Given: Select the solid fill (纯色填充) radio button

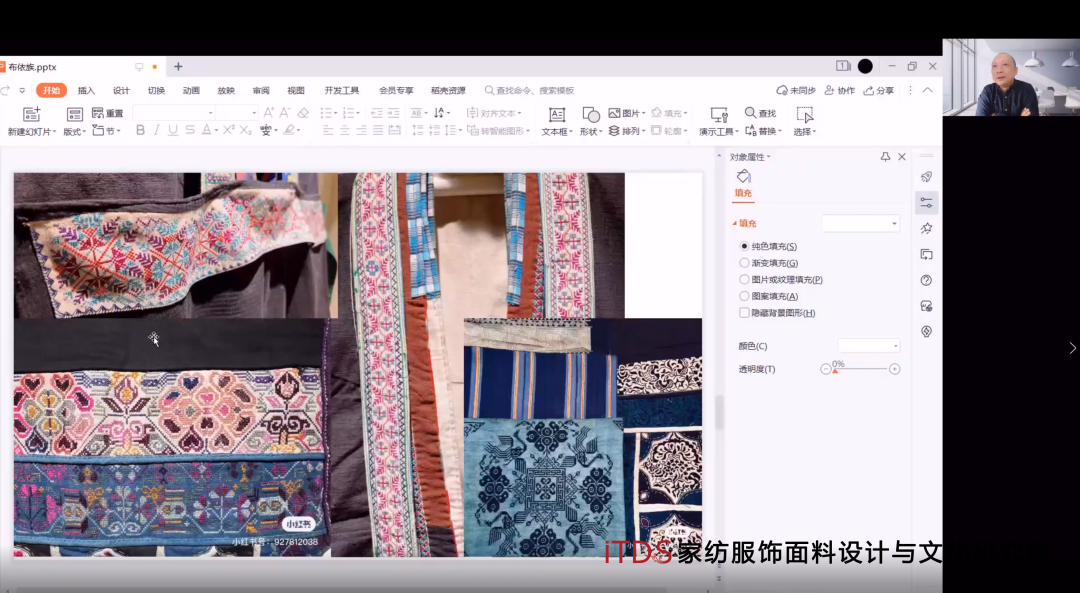Looking at the screenshot, I should point(744,246).
